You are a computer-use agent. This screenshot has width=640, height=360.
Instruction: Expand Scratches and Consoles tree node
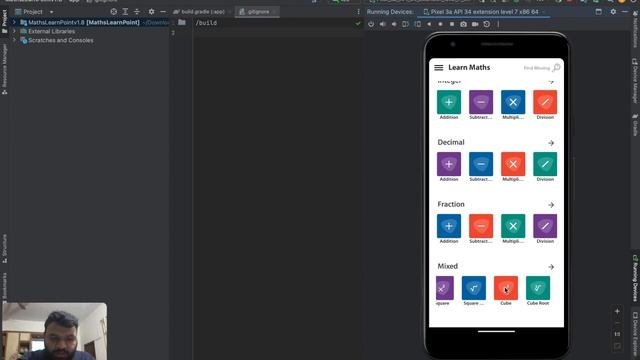pos(14,40)
